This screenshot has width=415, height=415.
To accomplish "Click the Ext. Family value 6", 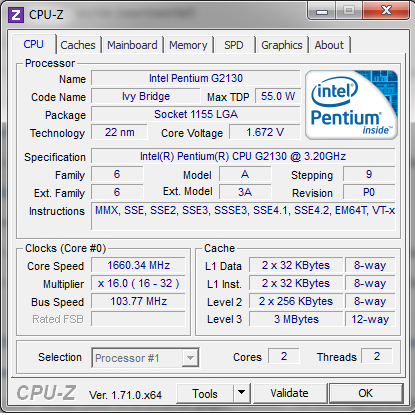I will click(117, 192).
